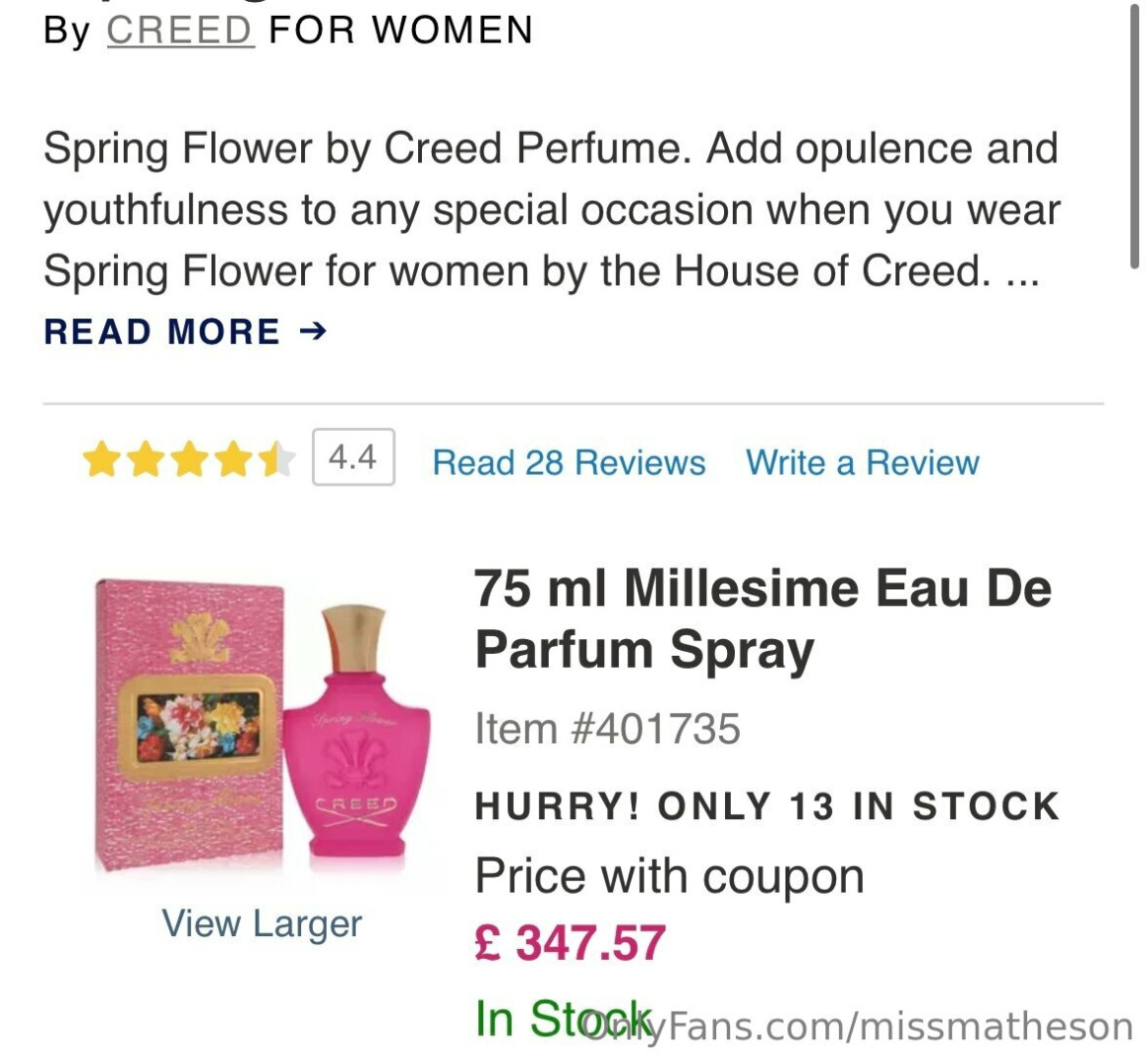This screenshot has height=1062, width=1148.
Task: Click the Item #401735 text
Action: [x=607, y=730]
